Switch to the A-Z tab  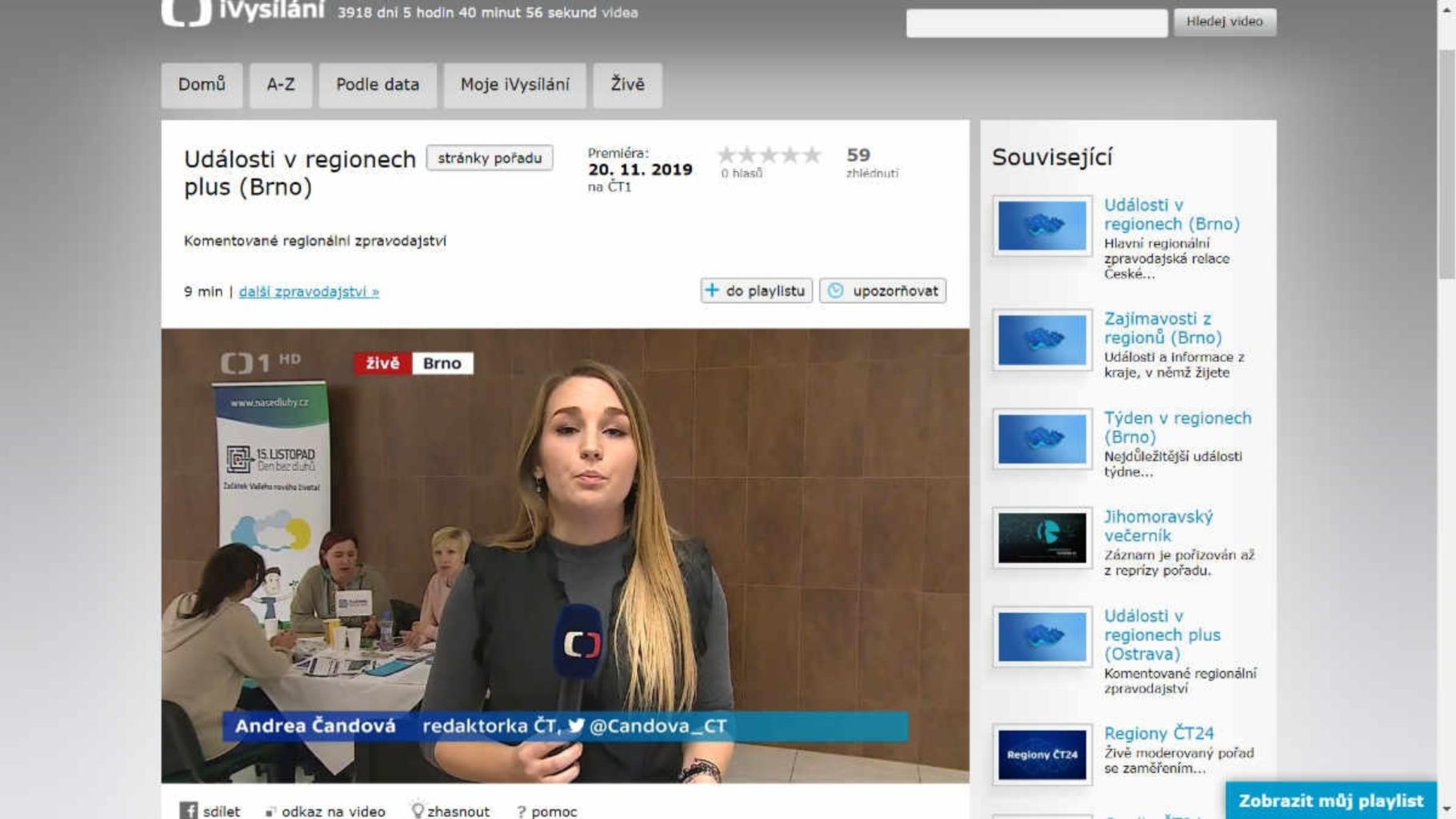(x=280, y=85)
